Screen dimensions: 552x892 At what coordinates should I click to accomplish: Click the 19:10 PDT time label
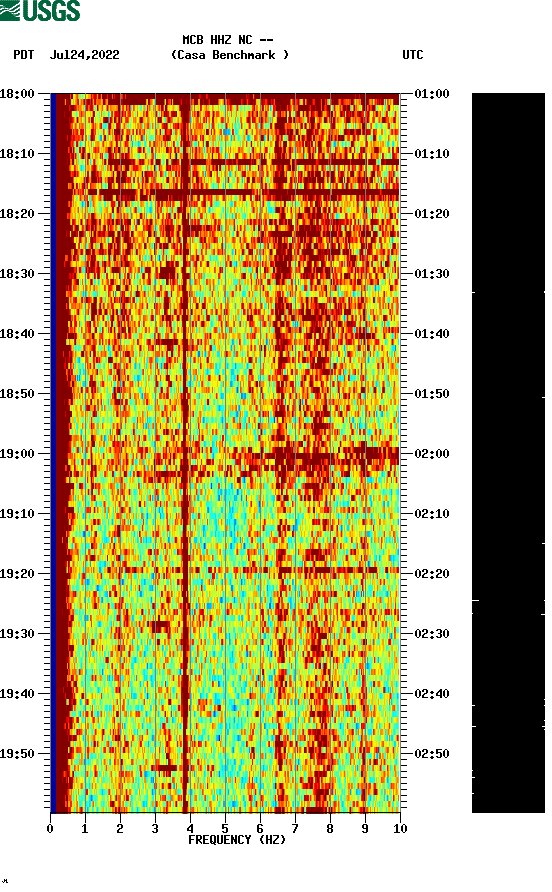pos(17,514)
